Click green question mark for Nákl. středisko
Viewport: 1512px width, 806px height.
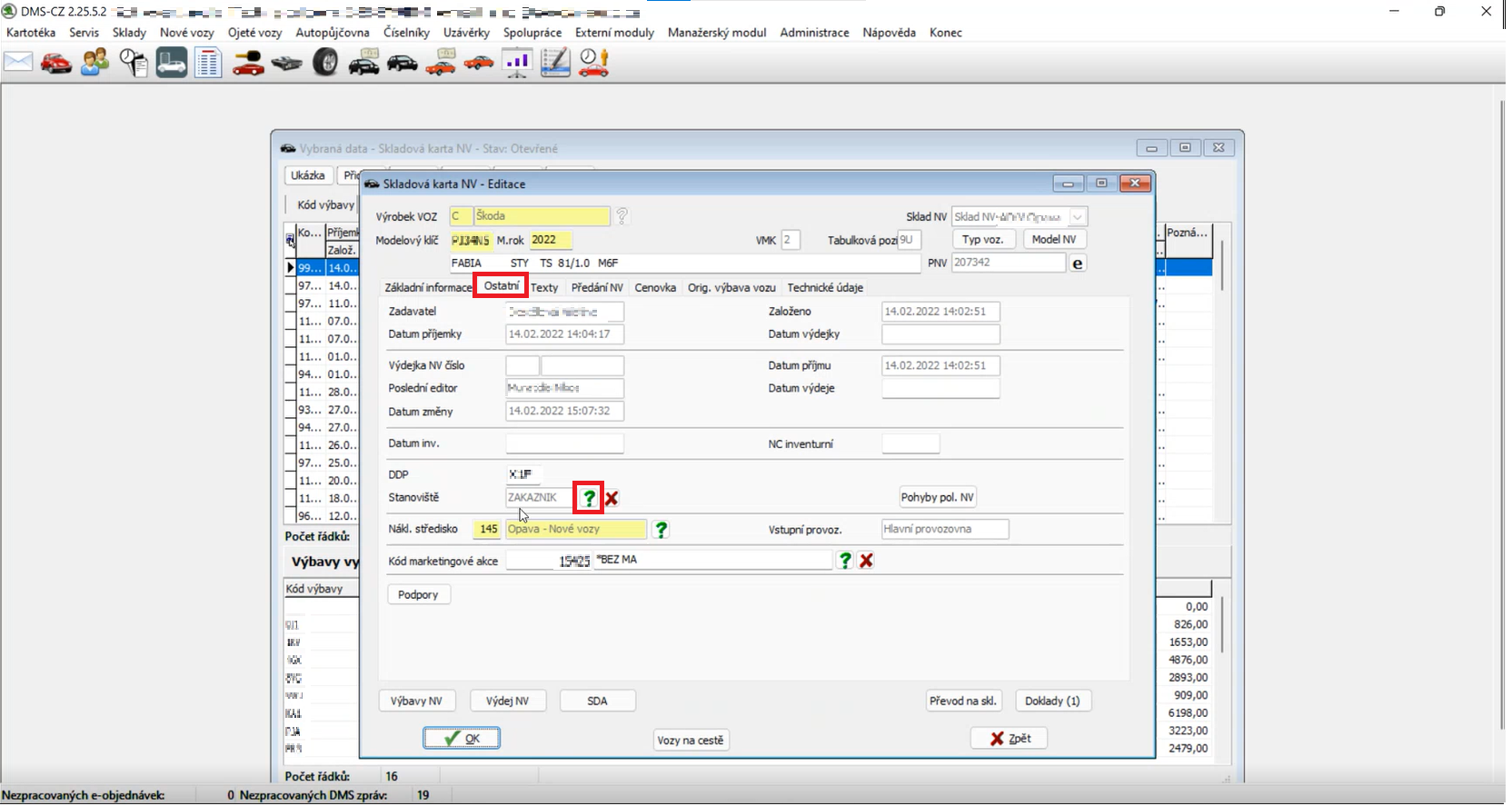coord(661,530)
